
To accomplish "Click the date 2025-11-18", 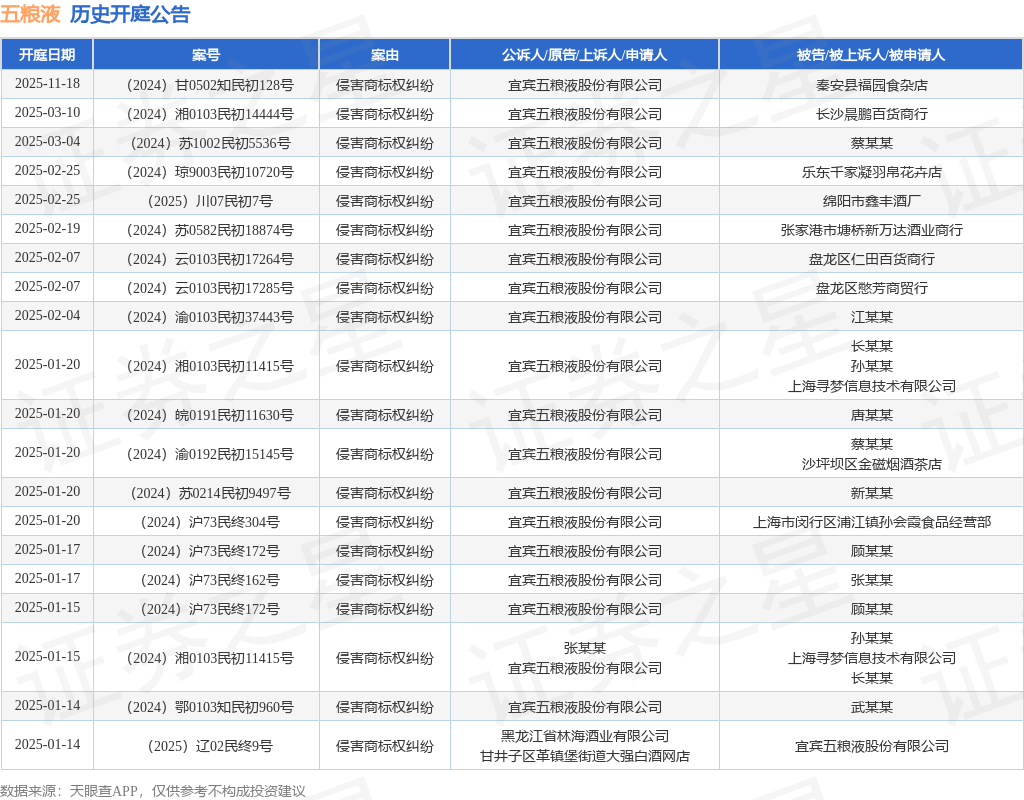I will (x=47, y=84).
